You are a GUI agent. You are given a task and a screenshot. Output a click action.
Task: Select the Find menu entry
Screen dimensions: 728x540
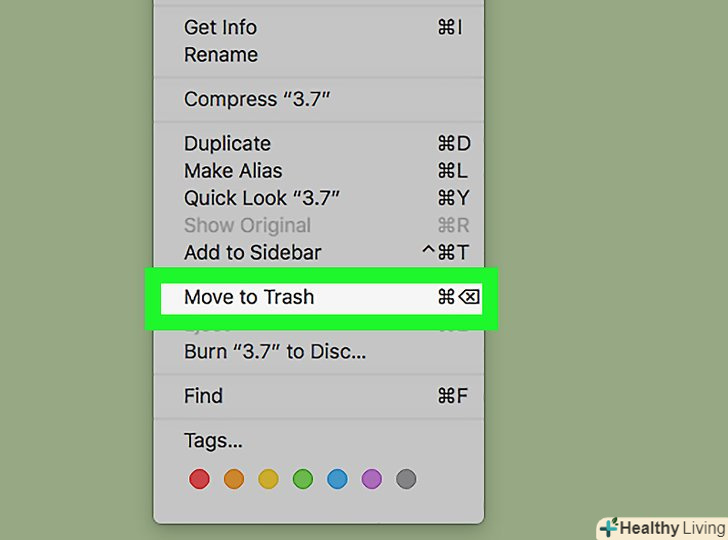point(203,396)
